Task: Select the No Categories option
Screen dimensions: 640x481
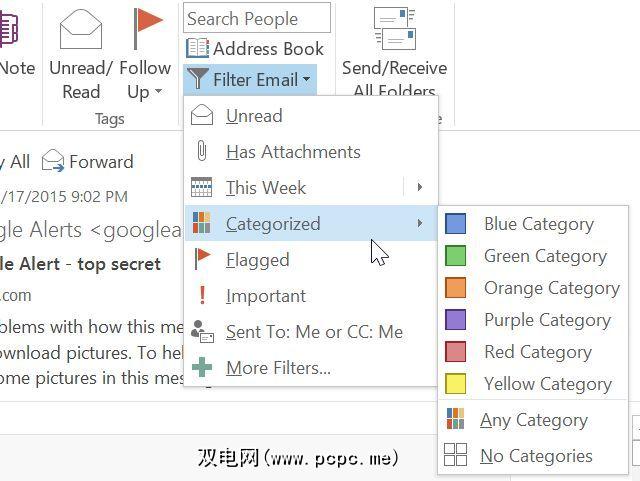Action: pos(535,456)
